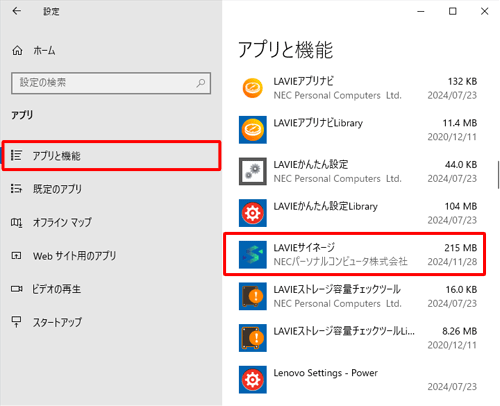
Task: Select LAVIEアプリナビ app name
Action: (x=303, y=81)
